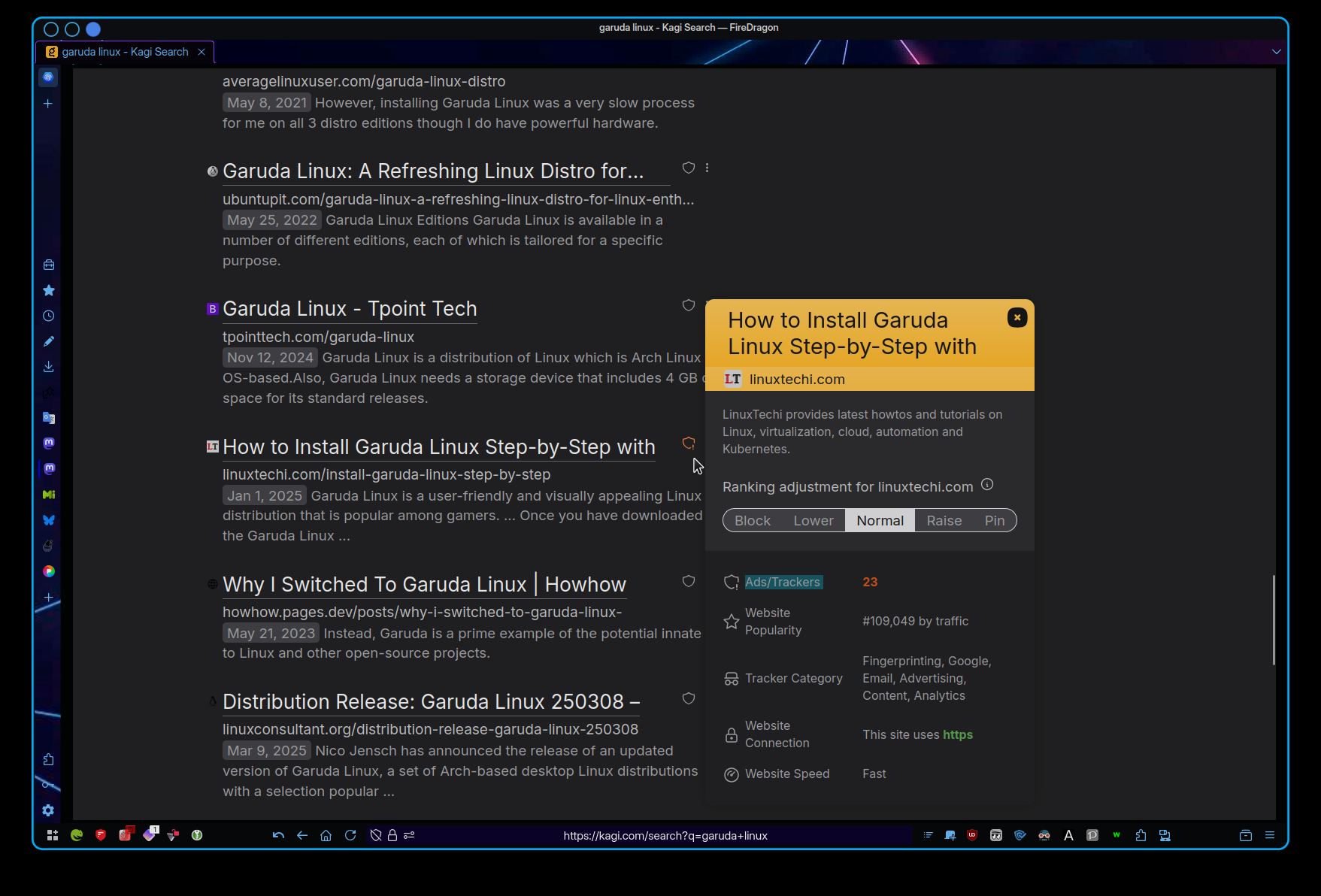Open Why I Switched To Garuda Linux result

pos(424,585)
